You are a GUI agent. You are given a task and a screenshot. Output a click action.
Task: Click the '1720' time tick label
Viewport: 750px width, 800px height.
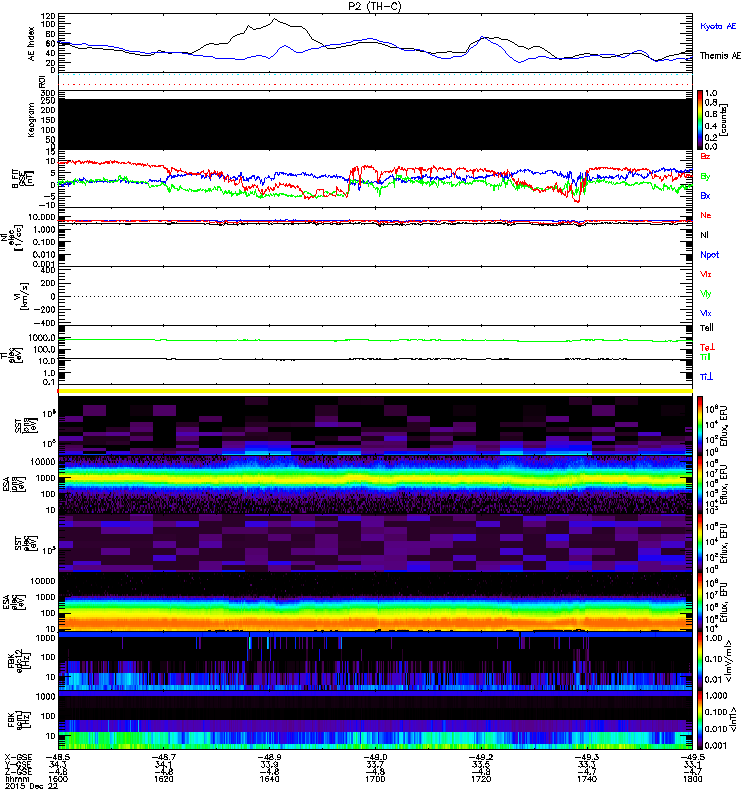(481, 779)
